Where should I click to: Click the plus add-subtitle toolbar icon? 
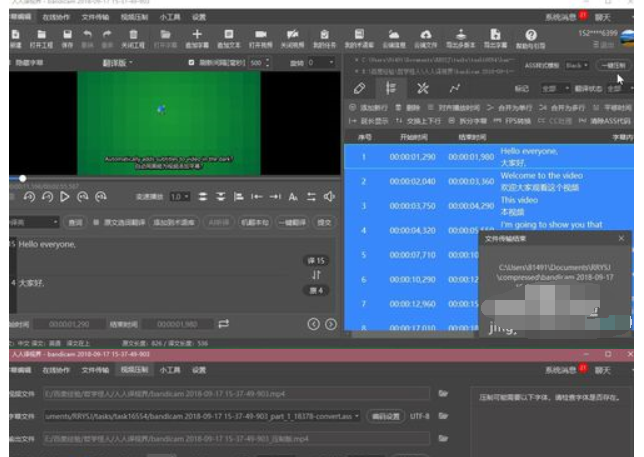tap(197, 36)
